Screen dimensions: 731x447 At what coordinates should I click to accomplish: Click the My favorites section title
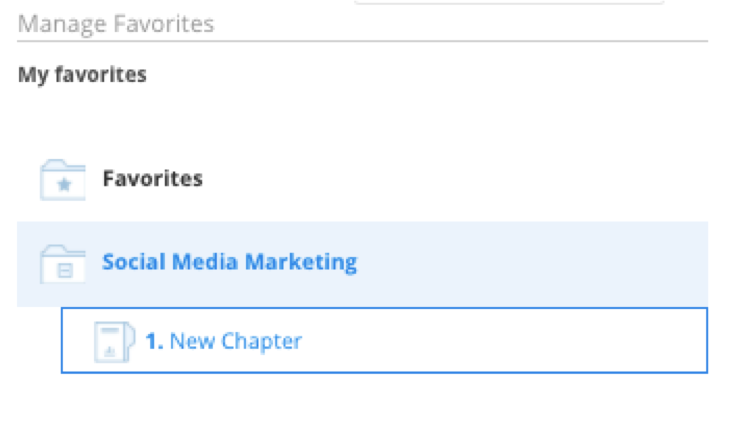(x=82, y=75)
